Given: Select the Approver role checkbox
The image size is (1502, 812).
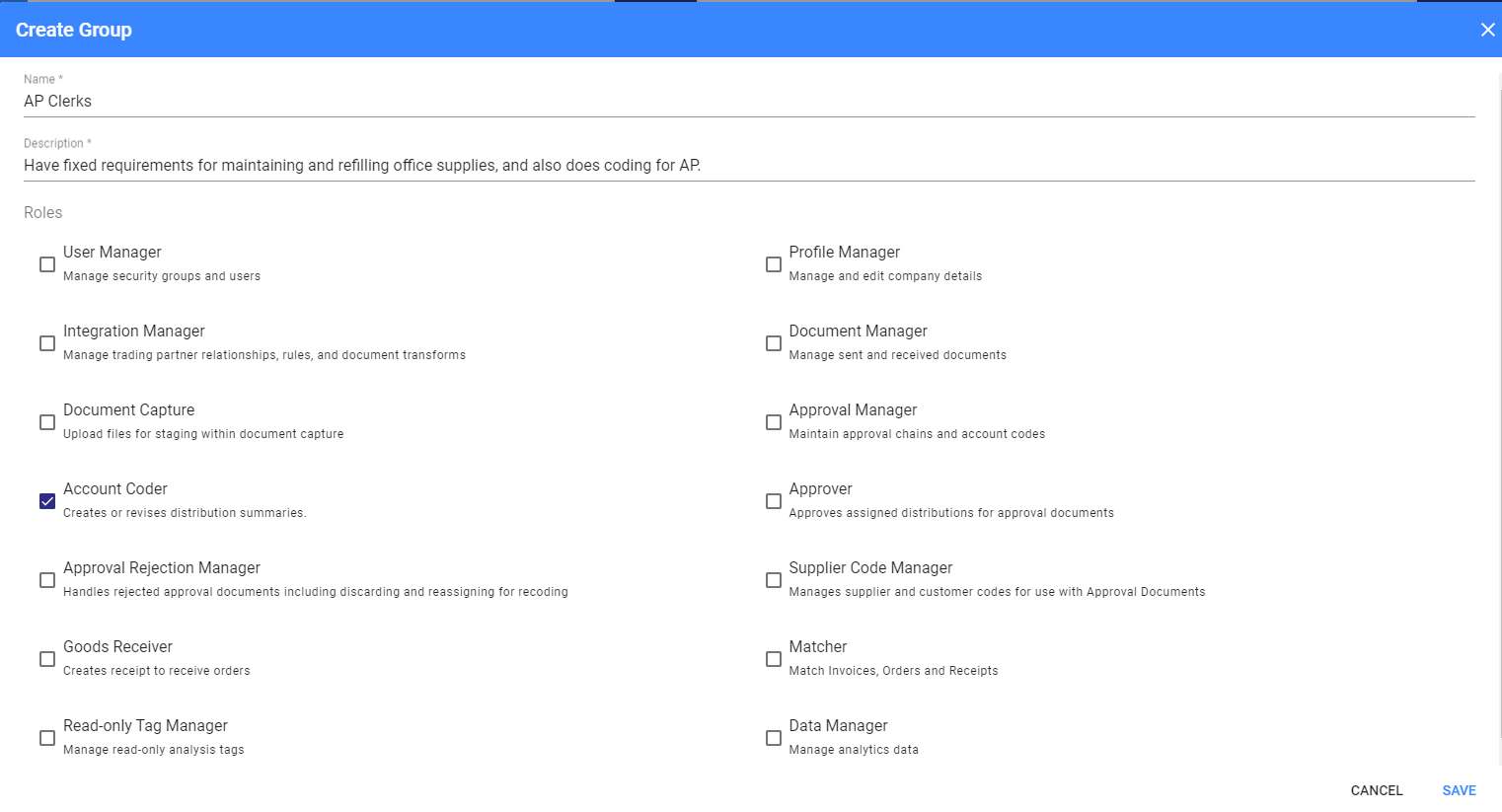Looking at the screenshot, I should pyautogui.click(x=774, y=501).
